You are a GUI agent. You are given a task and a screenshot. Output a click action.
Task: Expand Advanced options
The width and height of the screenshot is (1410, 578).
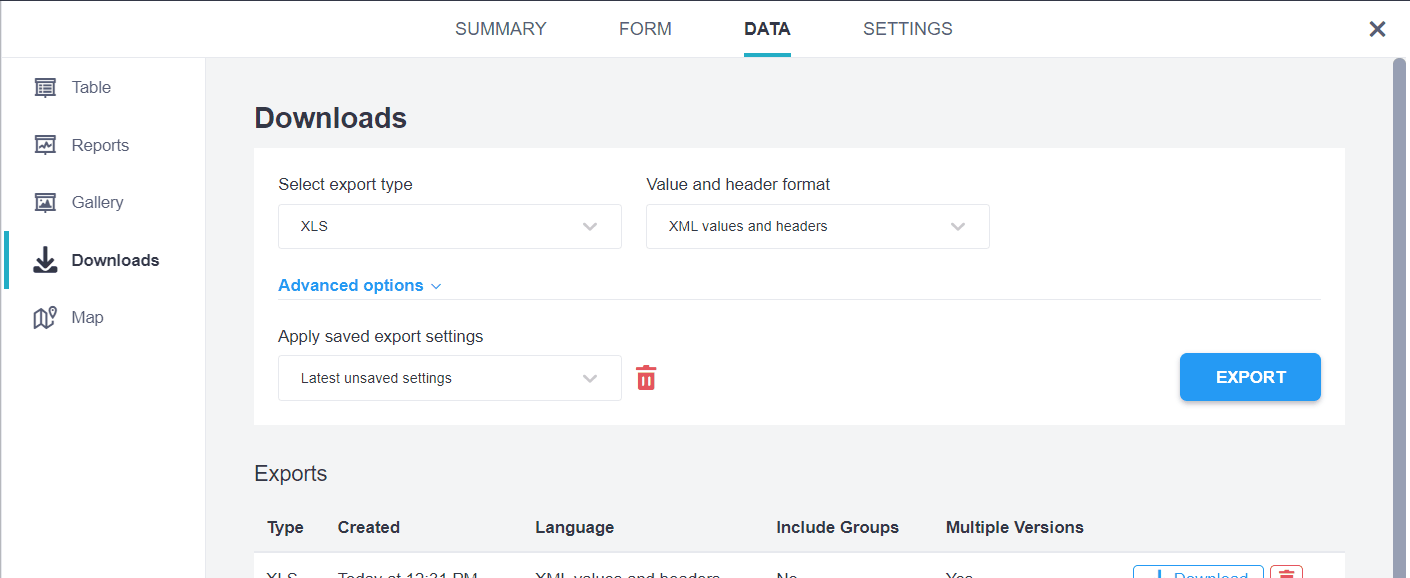[359, 286]
